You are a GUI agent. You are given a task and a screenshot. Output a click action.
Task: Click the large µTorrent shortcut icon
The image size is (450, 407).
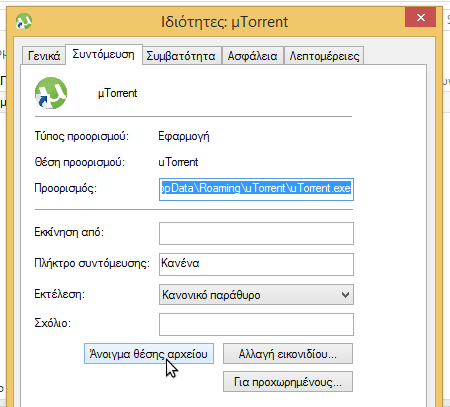(51, 93)
